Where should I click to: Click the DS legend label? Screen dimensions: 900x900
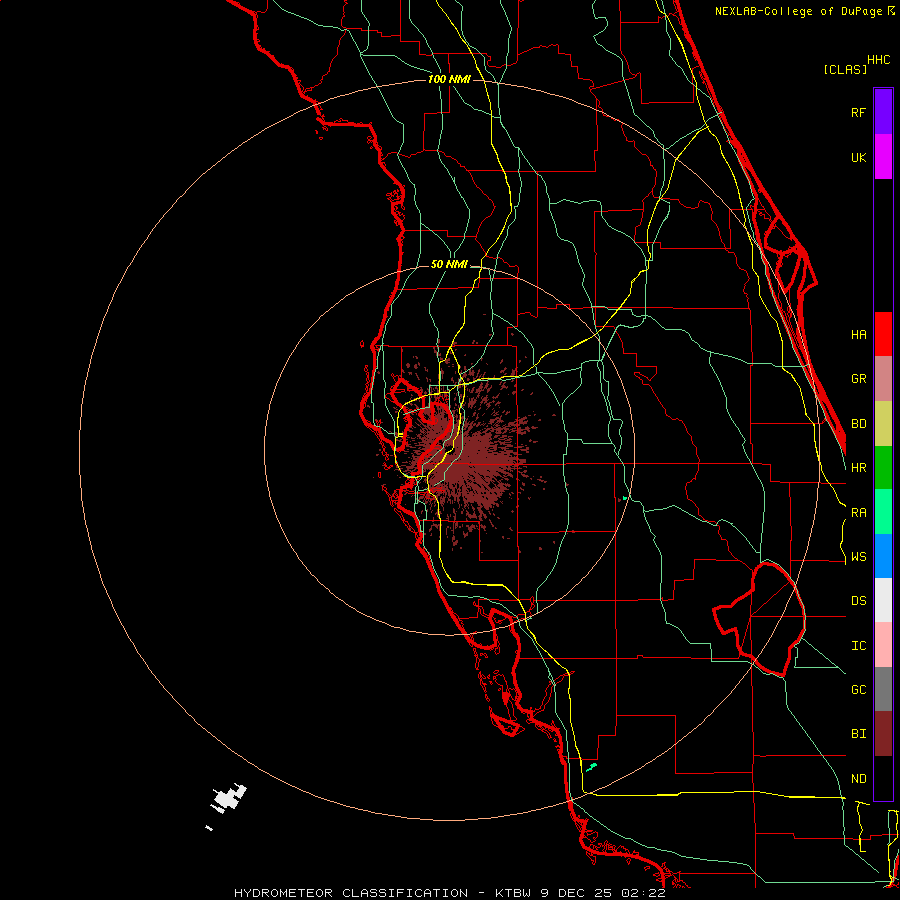[x=858, y=601]
